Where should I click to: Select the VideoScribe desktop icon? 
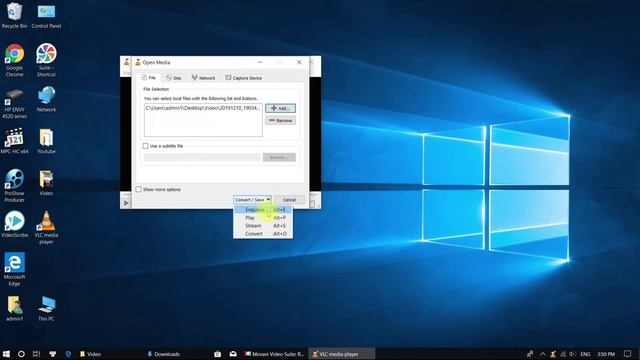pos(14,224)
